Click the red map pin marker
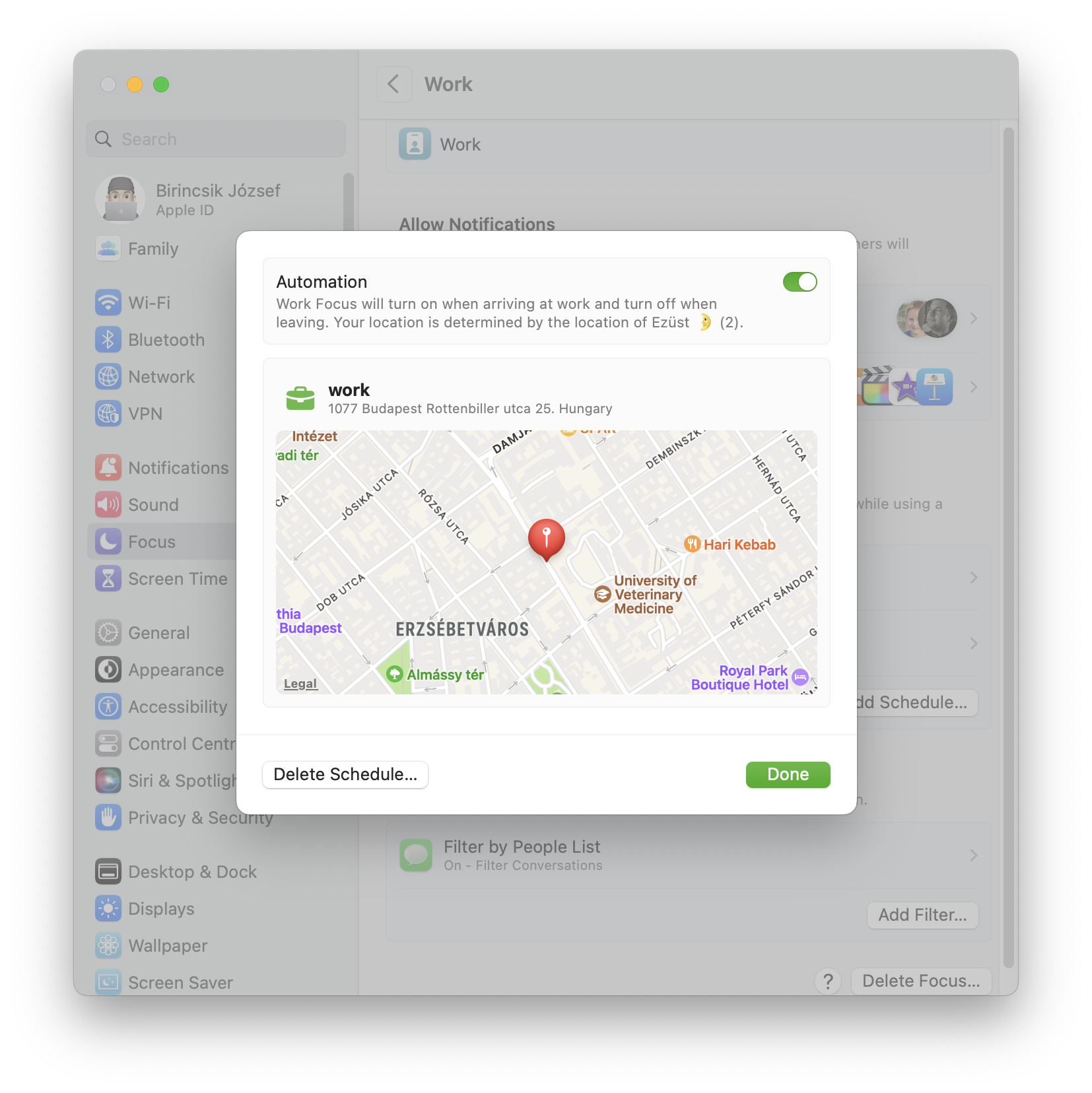The height and width of the screenshot is (1093, 1092). (546, 539)
